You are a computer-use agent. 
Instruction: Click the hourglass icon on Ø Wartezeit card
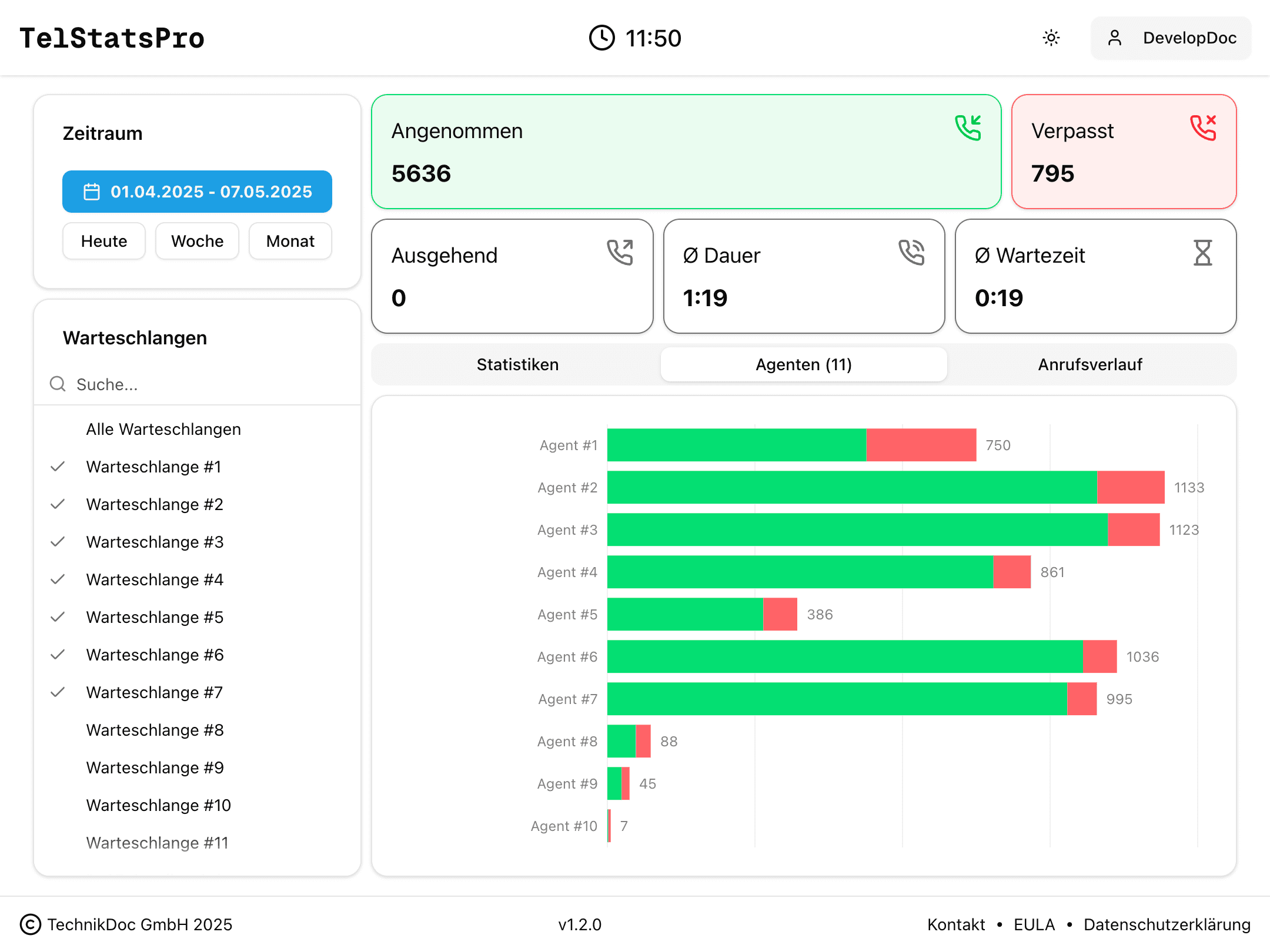pyautogui.click(x=1203, y=253)
